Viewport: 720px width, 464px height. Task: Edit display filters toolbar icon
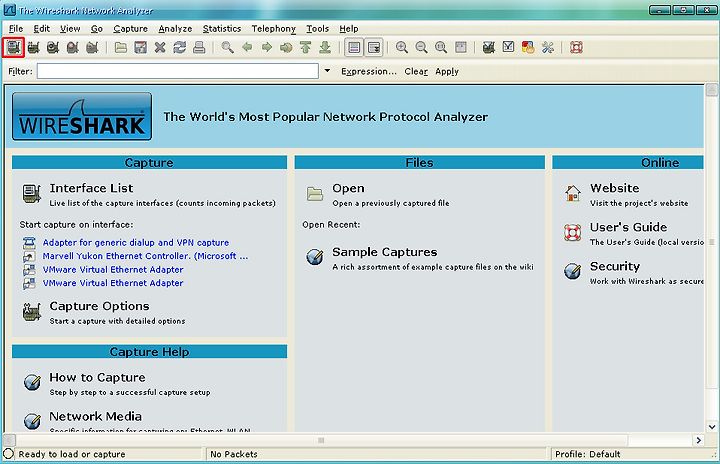[x=508, y=47]
